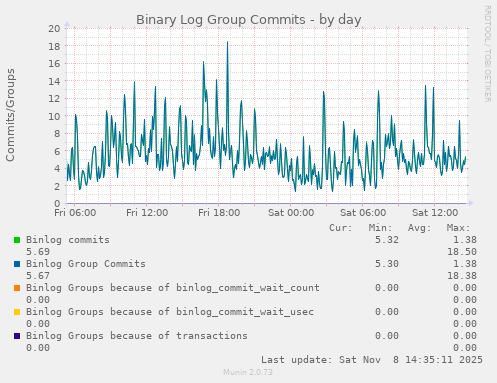Click the Fri 06:00 axis label

[75, 212]
